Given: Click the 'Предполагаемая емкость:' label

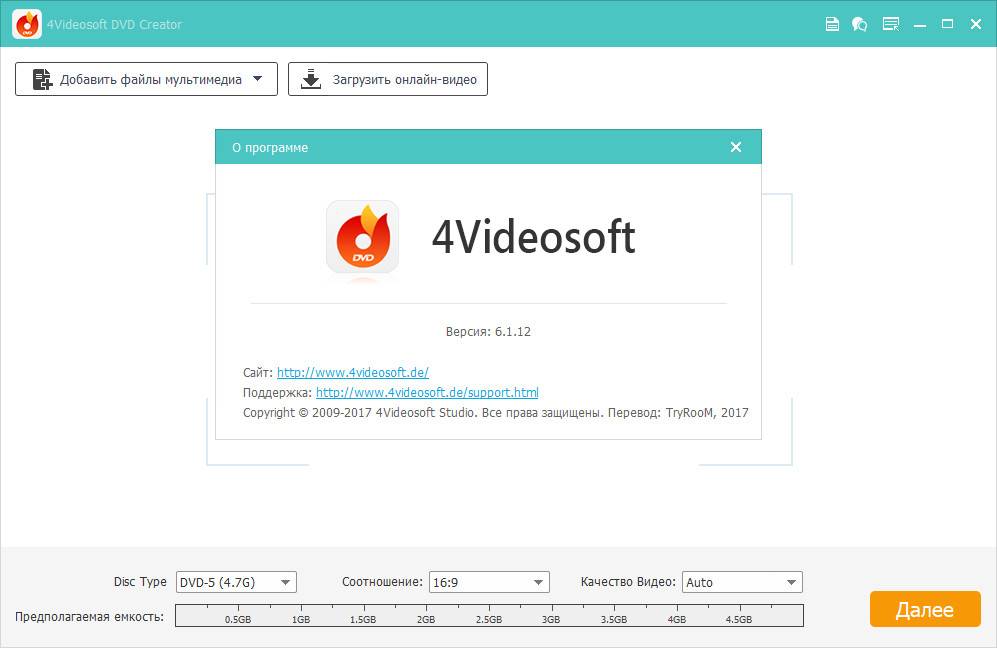Looking at the screenshot, I should [x=89, y=616].
